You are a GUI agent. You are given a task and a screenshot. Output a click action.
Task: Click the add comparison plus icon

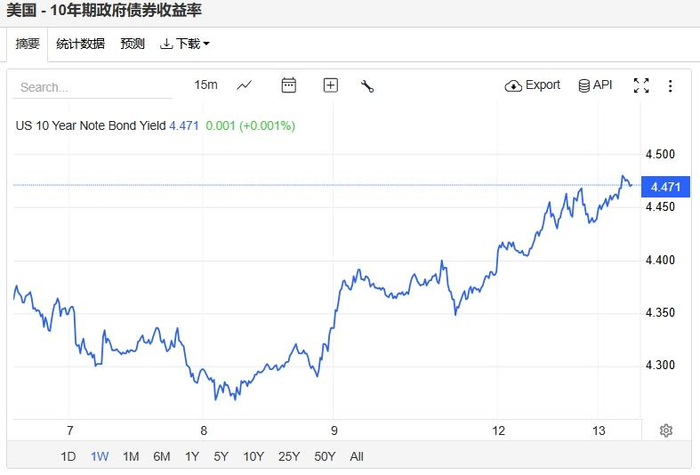coord(331,86)
